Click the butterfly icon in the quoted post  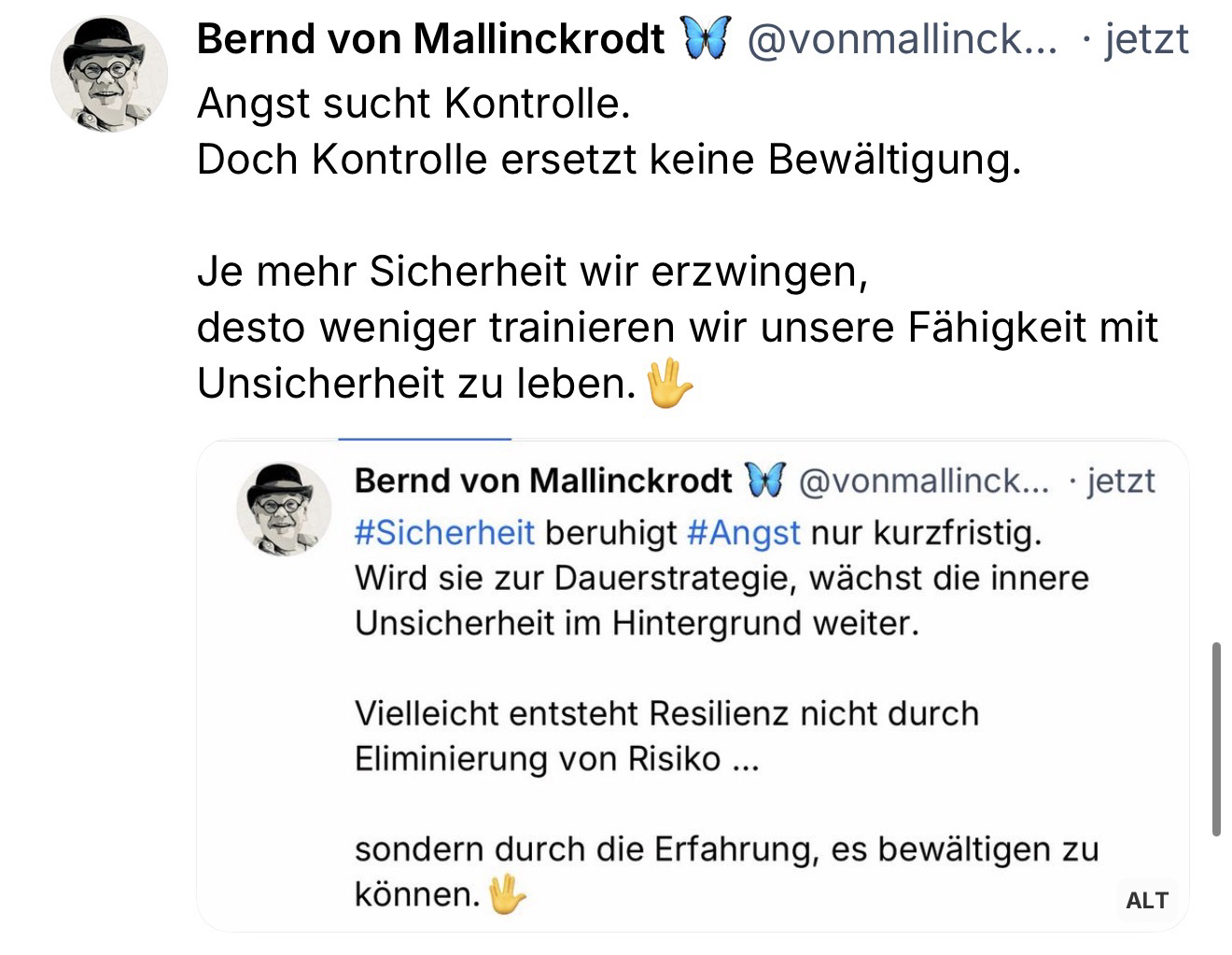click(x=765, y=480)
